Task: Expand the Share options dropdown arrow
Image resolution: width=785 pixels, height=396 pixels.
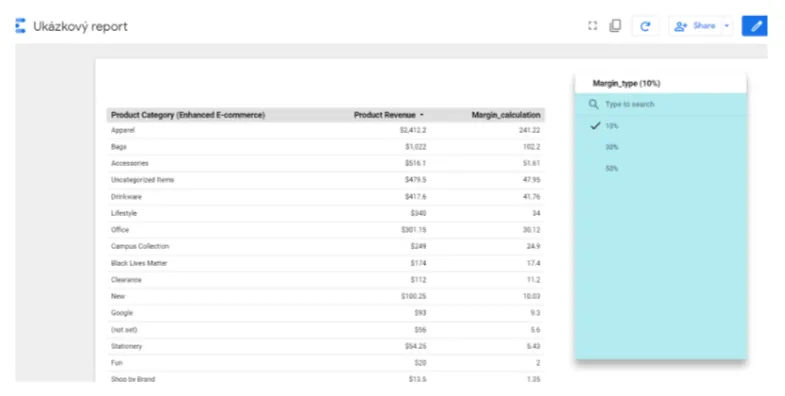Action: [727, 26]
